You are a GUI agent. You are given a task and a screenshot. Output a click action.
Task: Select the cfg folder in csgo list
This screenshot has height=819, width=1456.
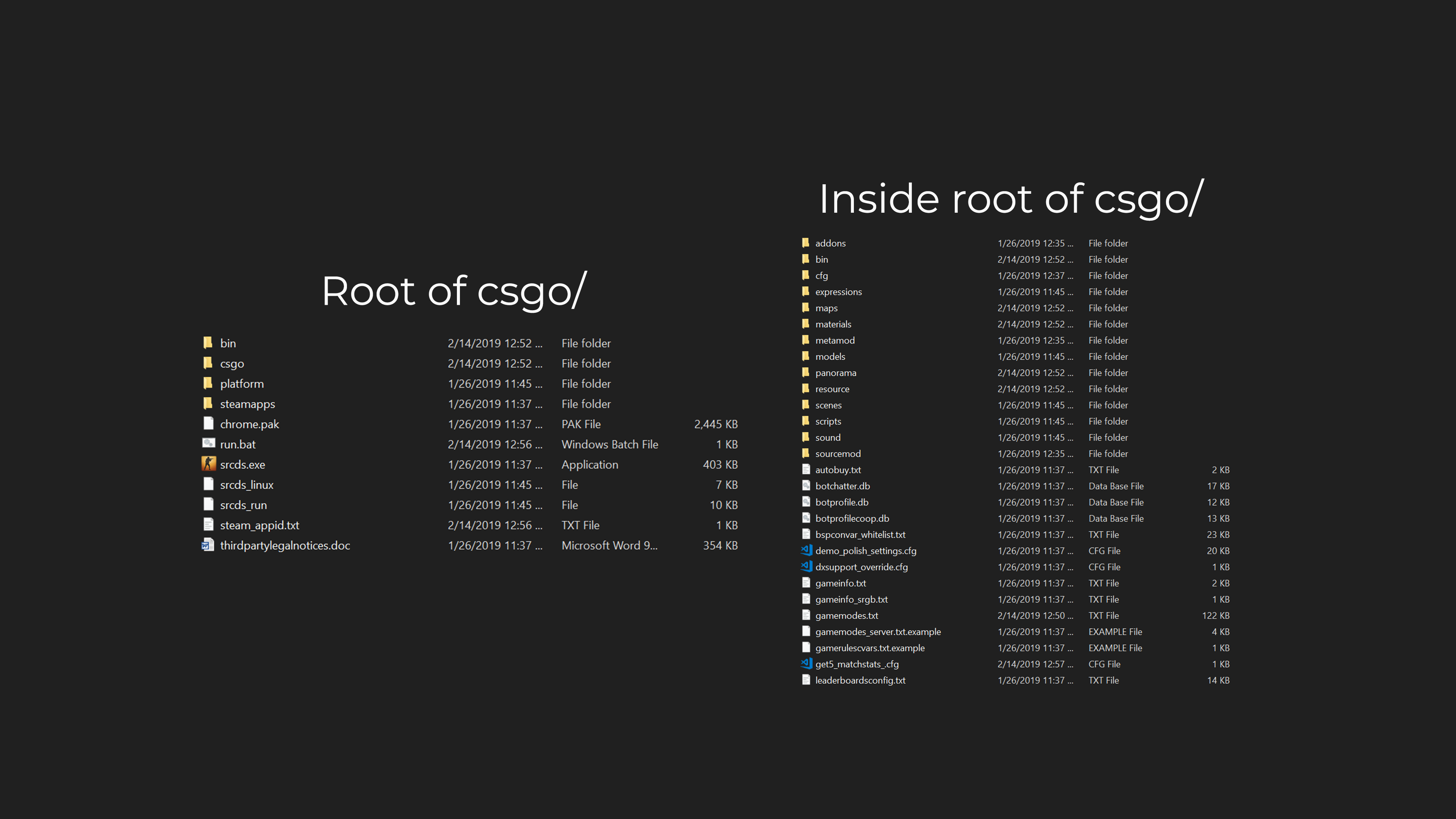click(x=821, y=276)
